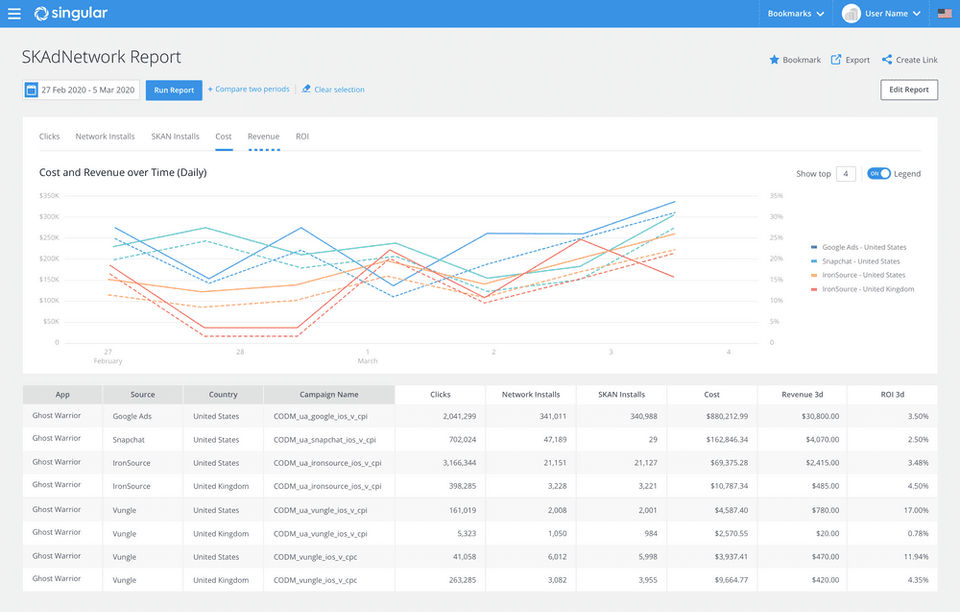Click the Singular logo

point(71,13)
